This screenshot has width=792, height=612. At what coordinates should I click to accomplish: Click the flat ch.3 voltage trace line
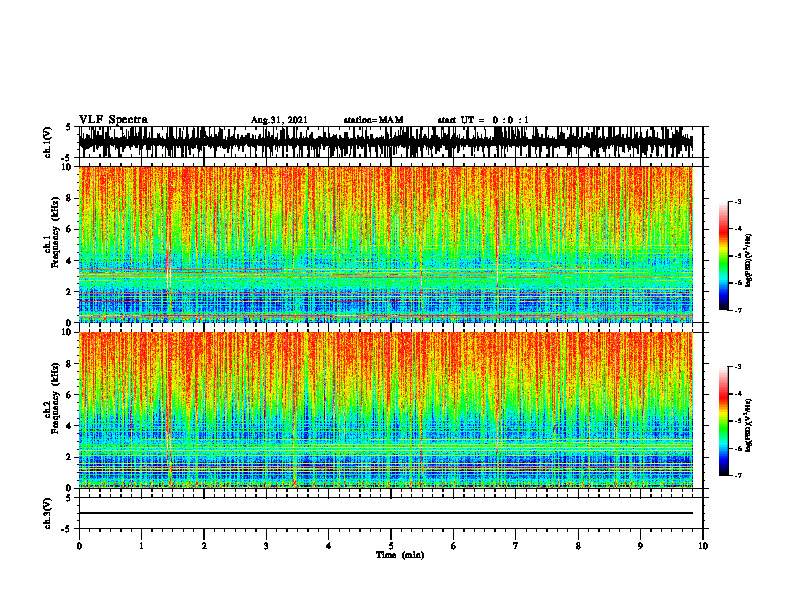point(385,513)
